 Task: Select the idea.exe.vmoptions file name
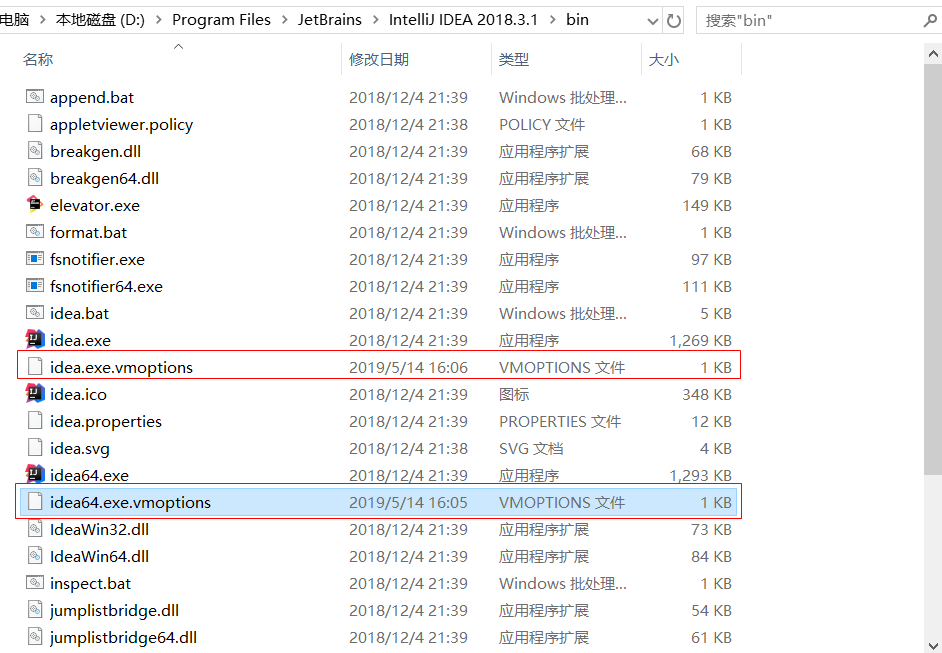121,368
